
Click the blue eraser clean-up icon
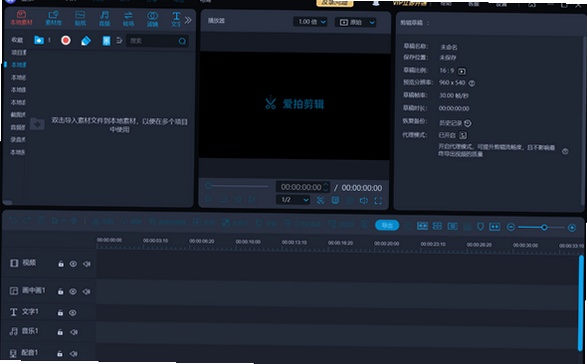pyautogui.click(x=86, y=40)
